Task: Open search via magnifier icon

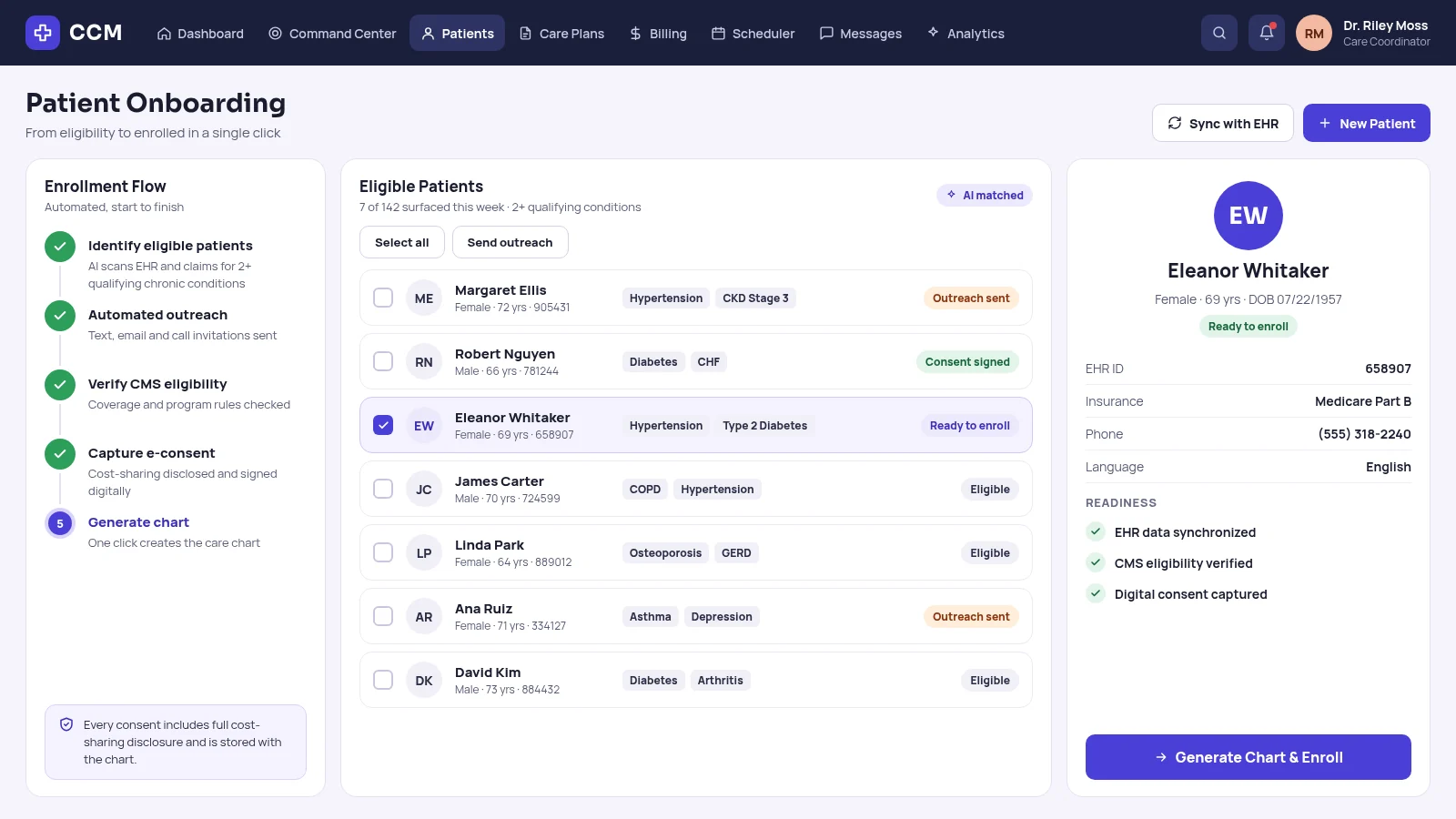Action: tap(1219, 33)
